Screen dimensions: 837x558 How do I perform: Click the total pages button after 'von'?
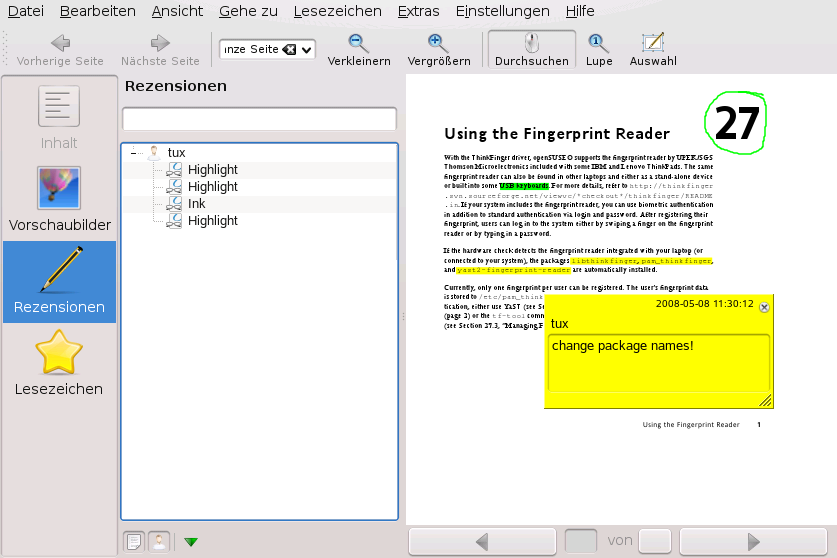655,541
